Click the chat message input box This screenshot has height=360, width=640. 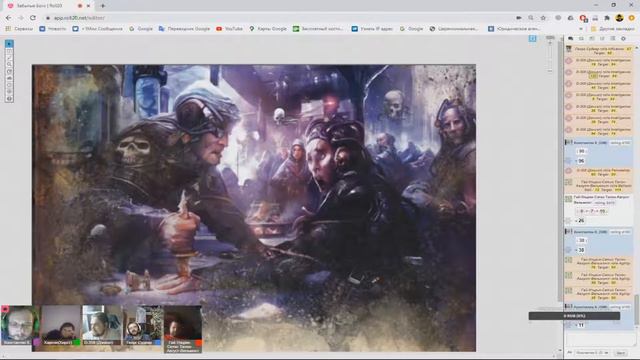pyautogui.click(x=600, y=340)
